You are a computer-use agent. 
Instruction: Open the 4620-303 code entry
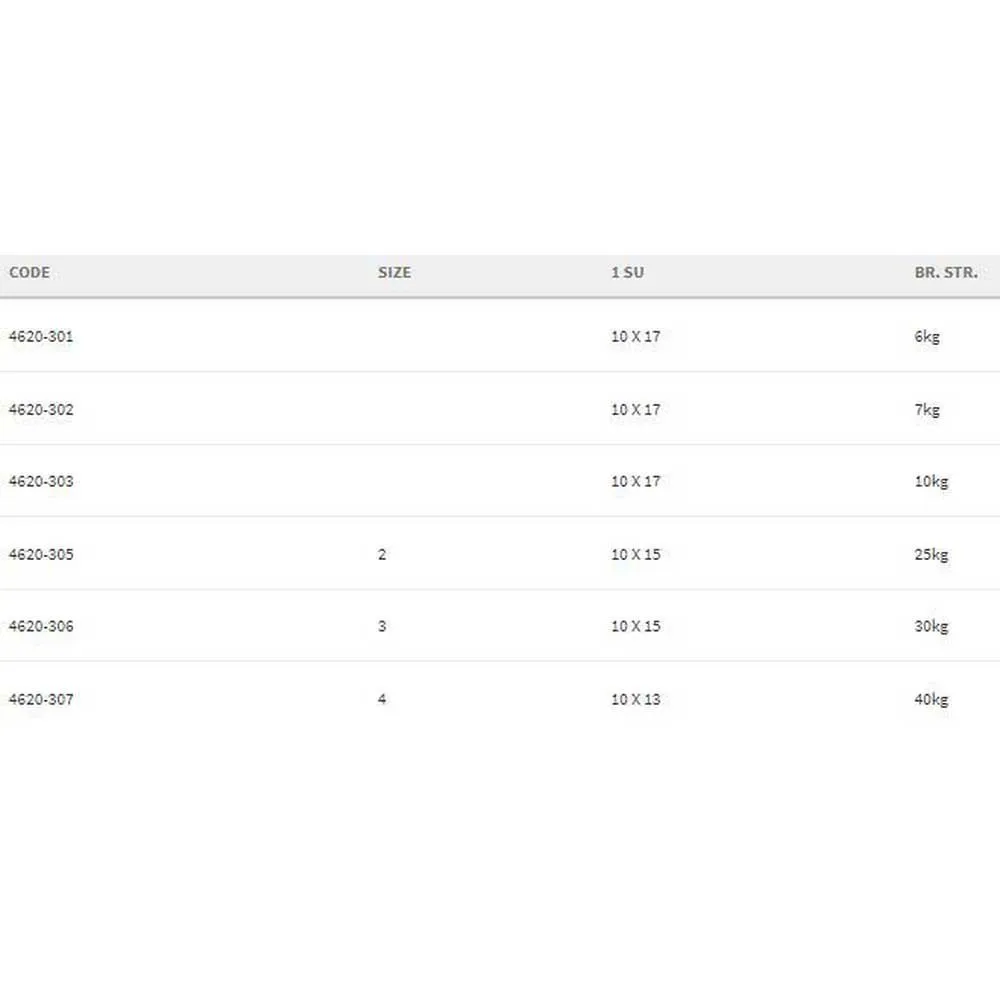tap(41, 481)
